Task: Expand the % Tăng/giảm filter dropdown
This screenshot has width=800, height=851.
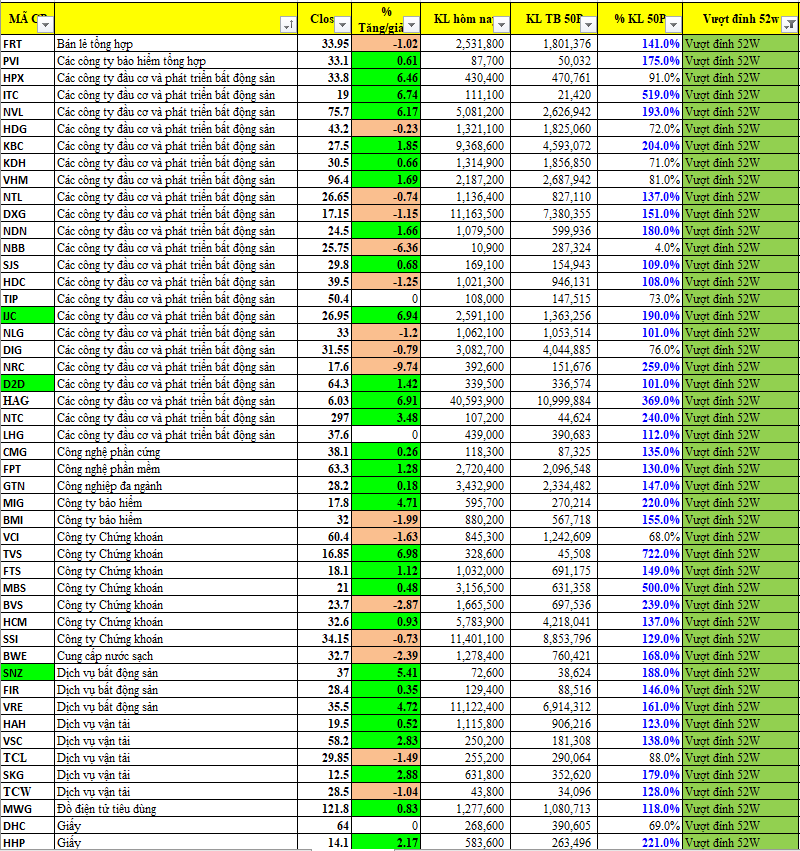Action: coord(414,25)
